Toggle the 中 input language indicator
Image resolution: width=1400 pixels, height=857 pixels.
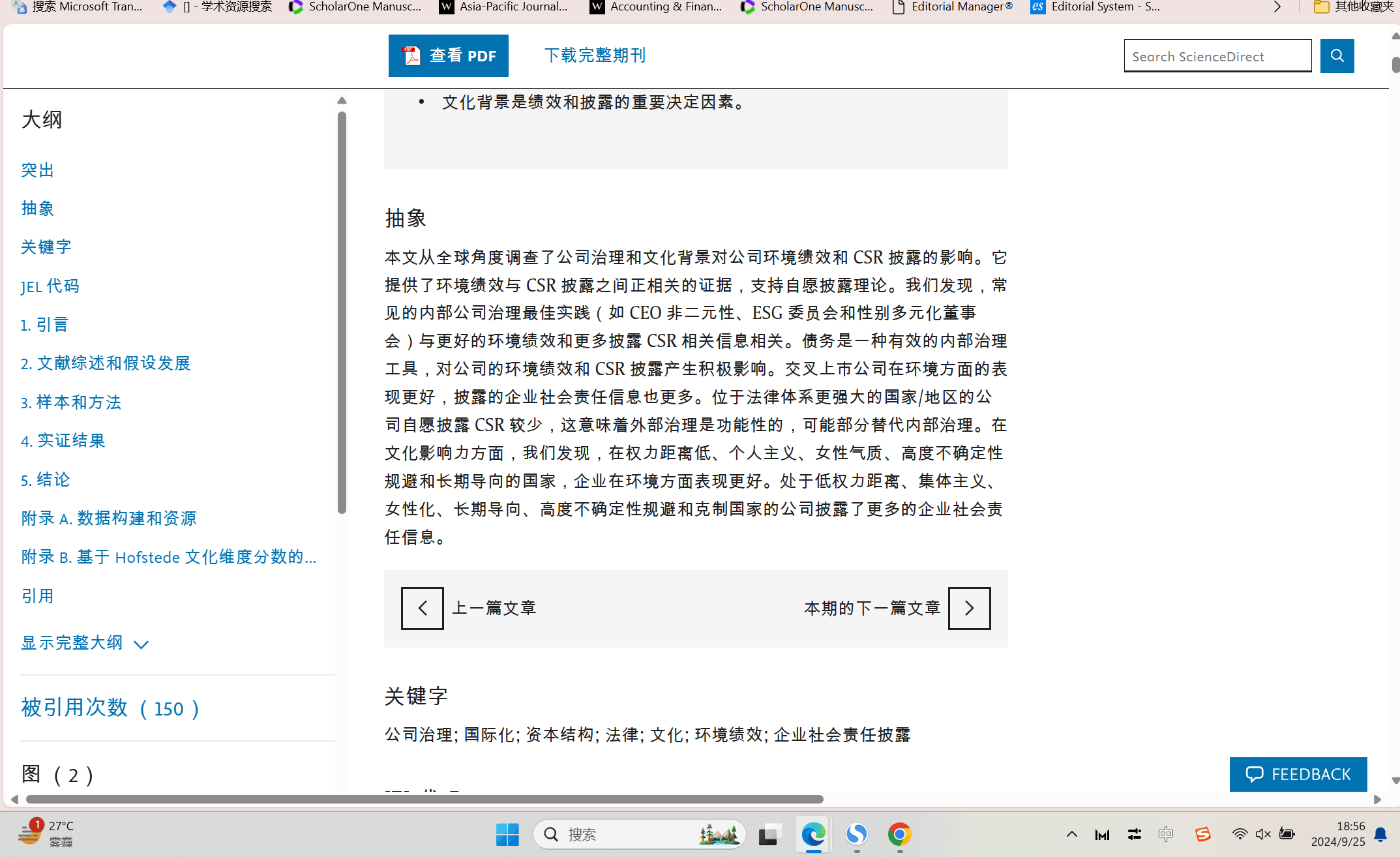pyautogui.click(x=1166, y=834)
